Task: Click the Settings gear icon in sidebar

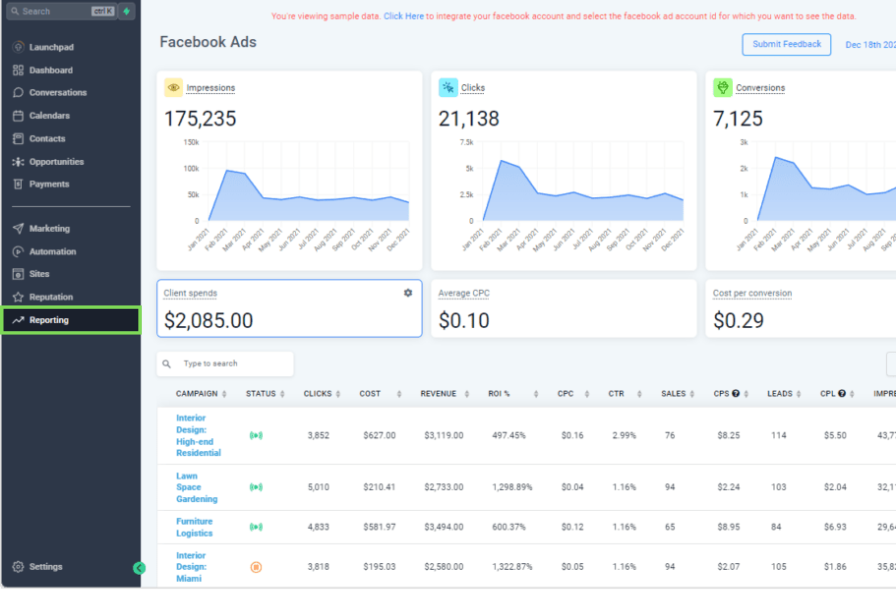Action: 18,567
